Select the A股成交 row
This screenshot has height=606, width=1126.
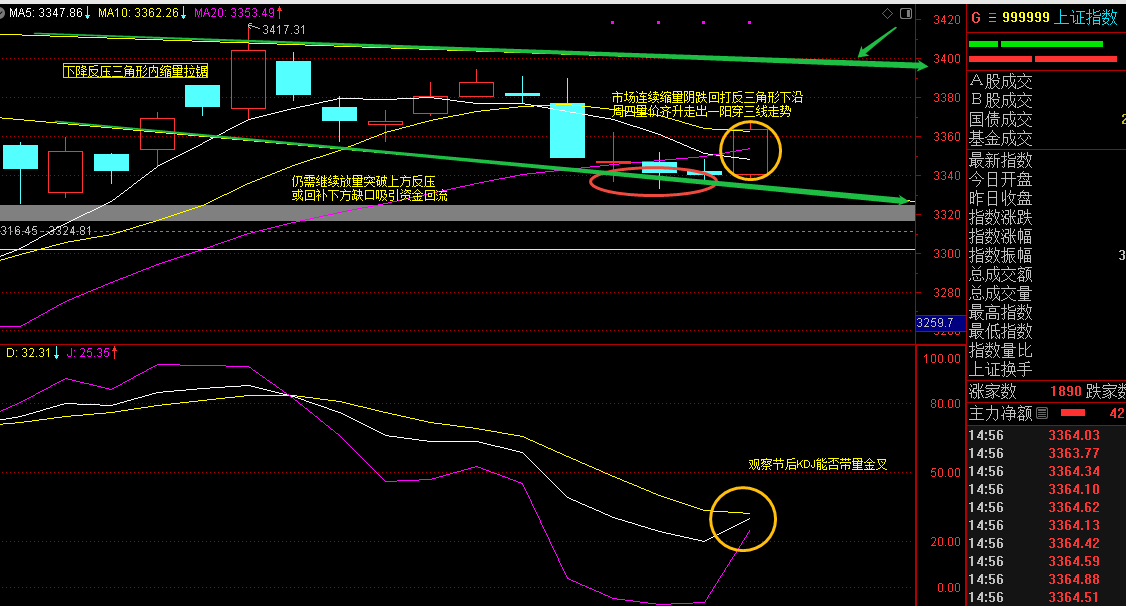(x=1046, y=81)
